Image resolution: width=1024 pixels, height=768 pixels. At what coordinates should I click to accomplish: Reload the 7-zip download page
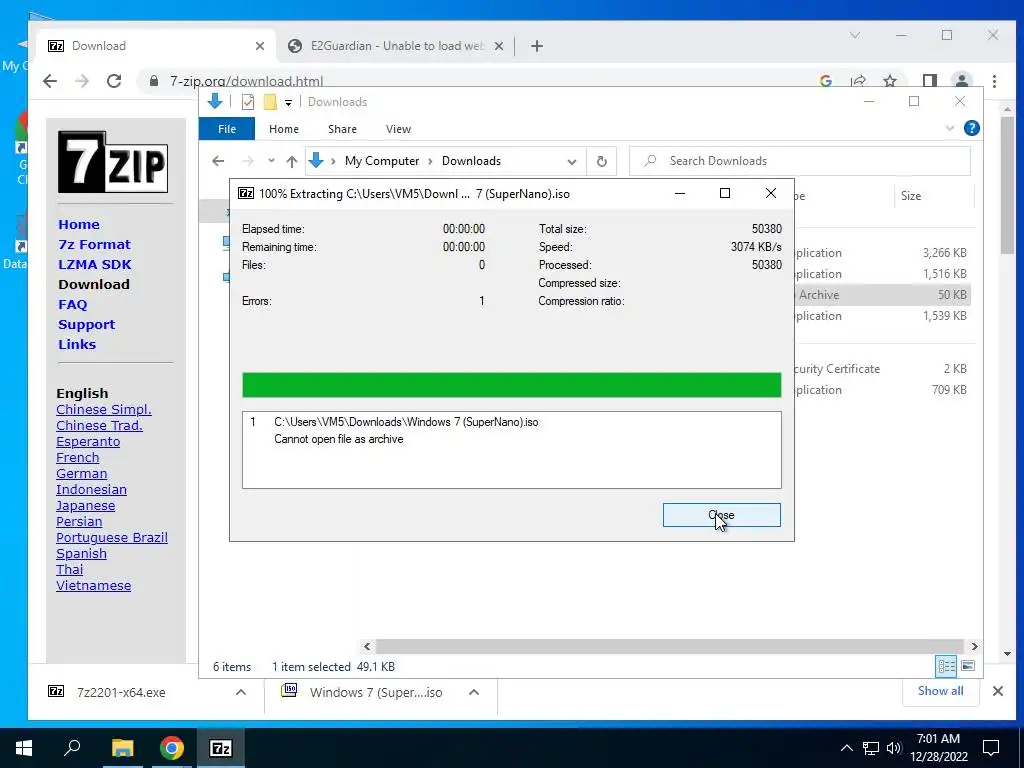(x=114, y=81)
